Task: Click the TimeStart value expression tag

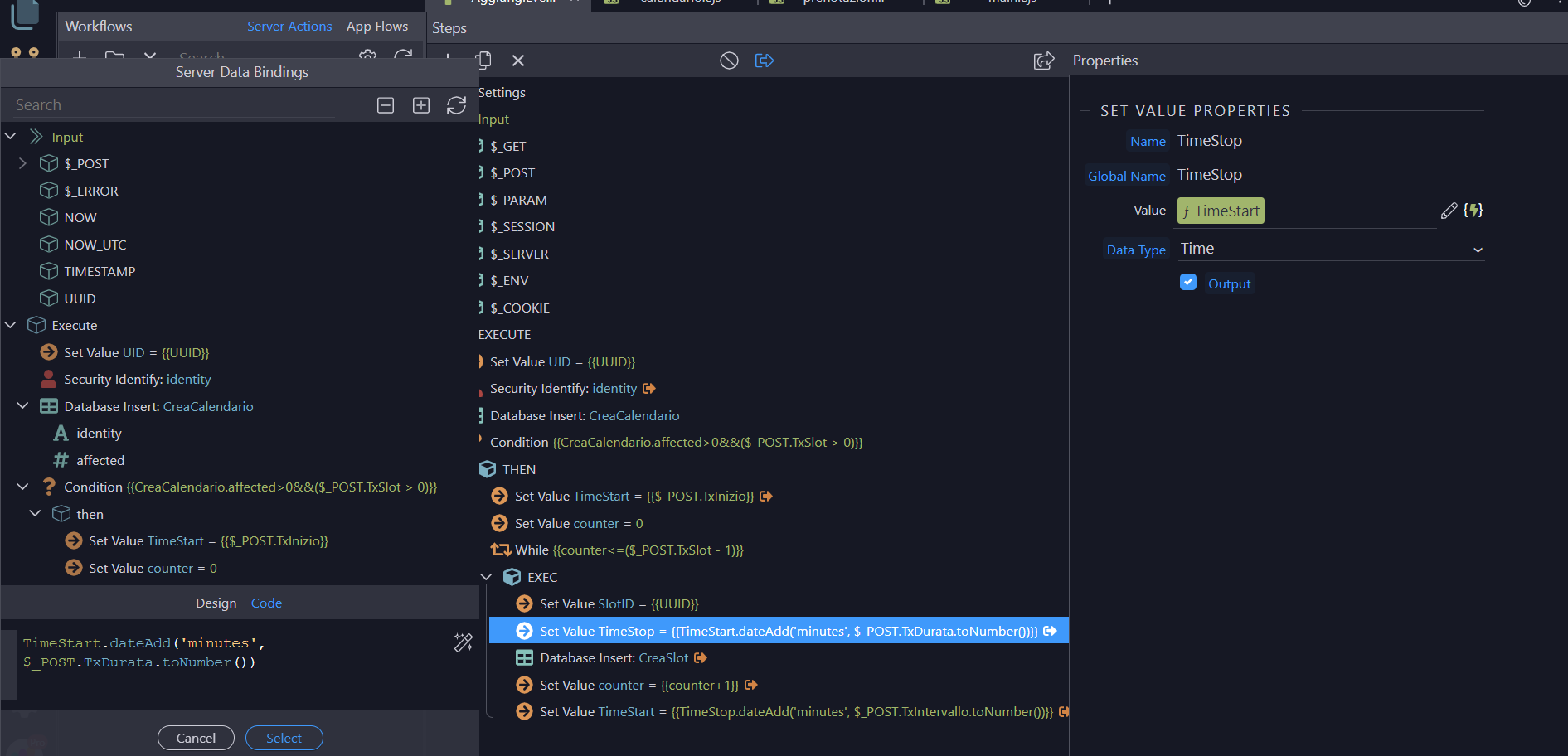Action: (x=1221, y=211)
